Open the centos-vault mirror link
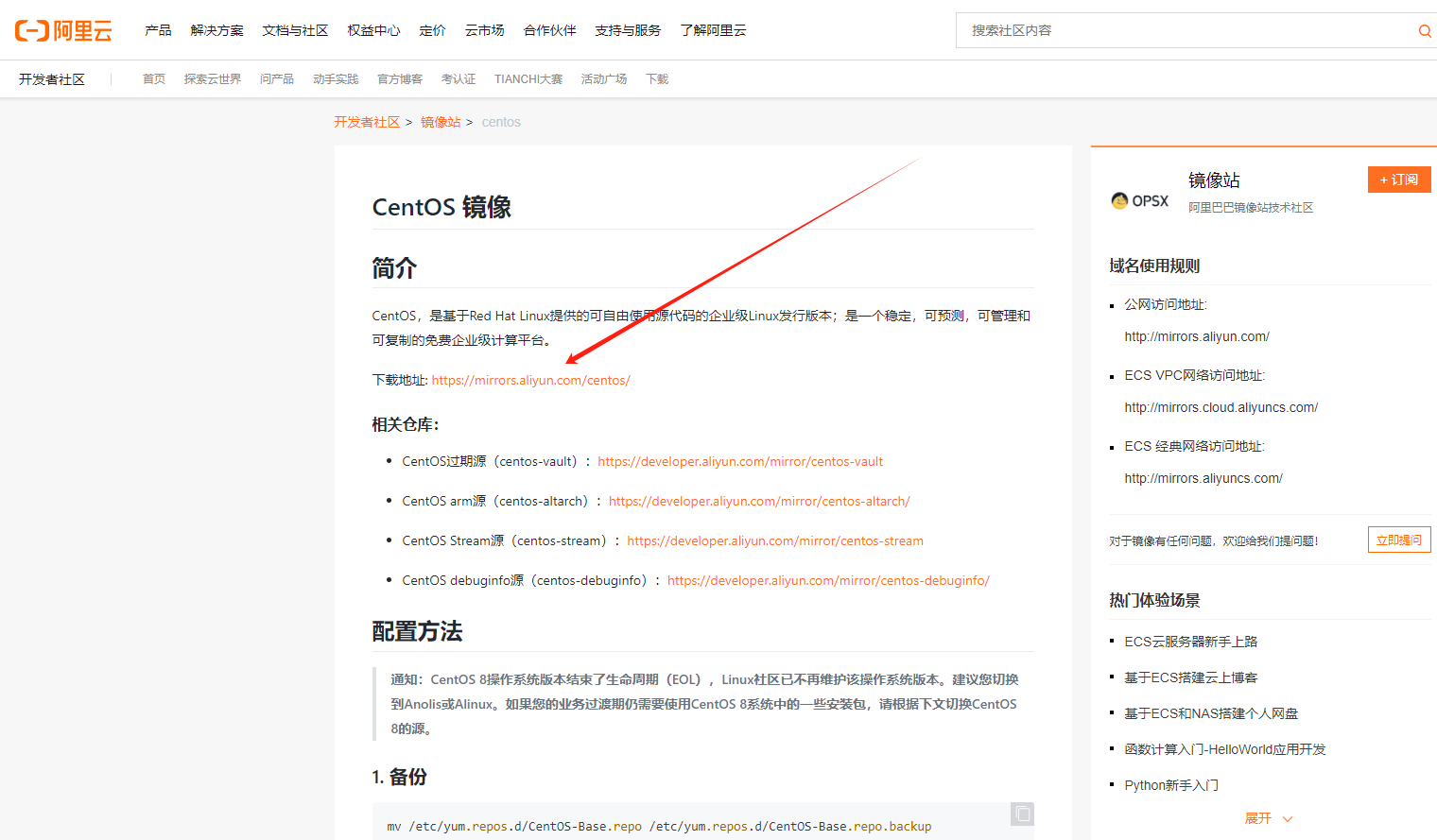 point(740,461)
